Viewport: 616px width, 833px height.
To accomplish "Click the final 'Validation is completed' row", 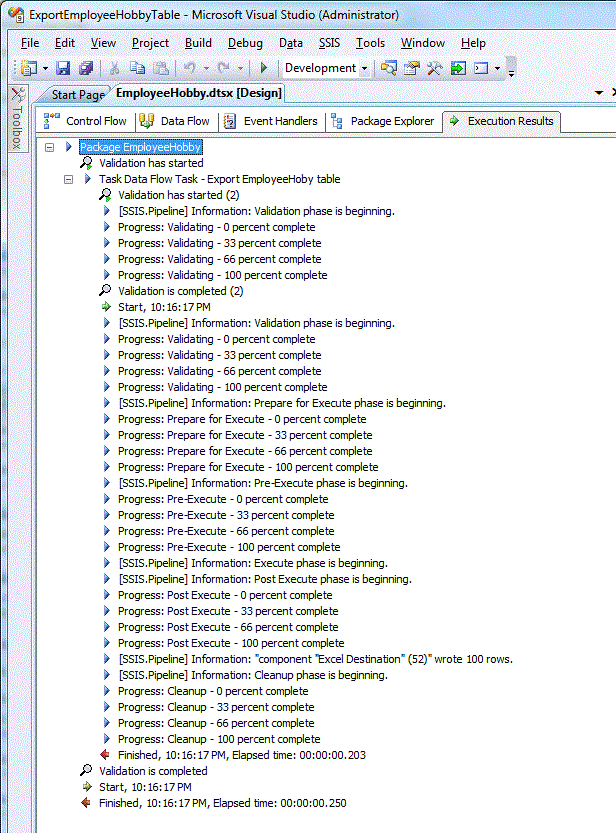I will pos(153,771).
